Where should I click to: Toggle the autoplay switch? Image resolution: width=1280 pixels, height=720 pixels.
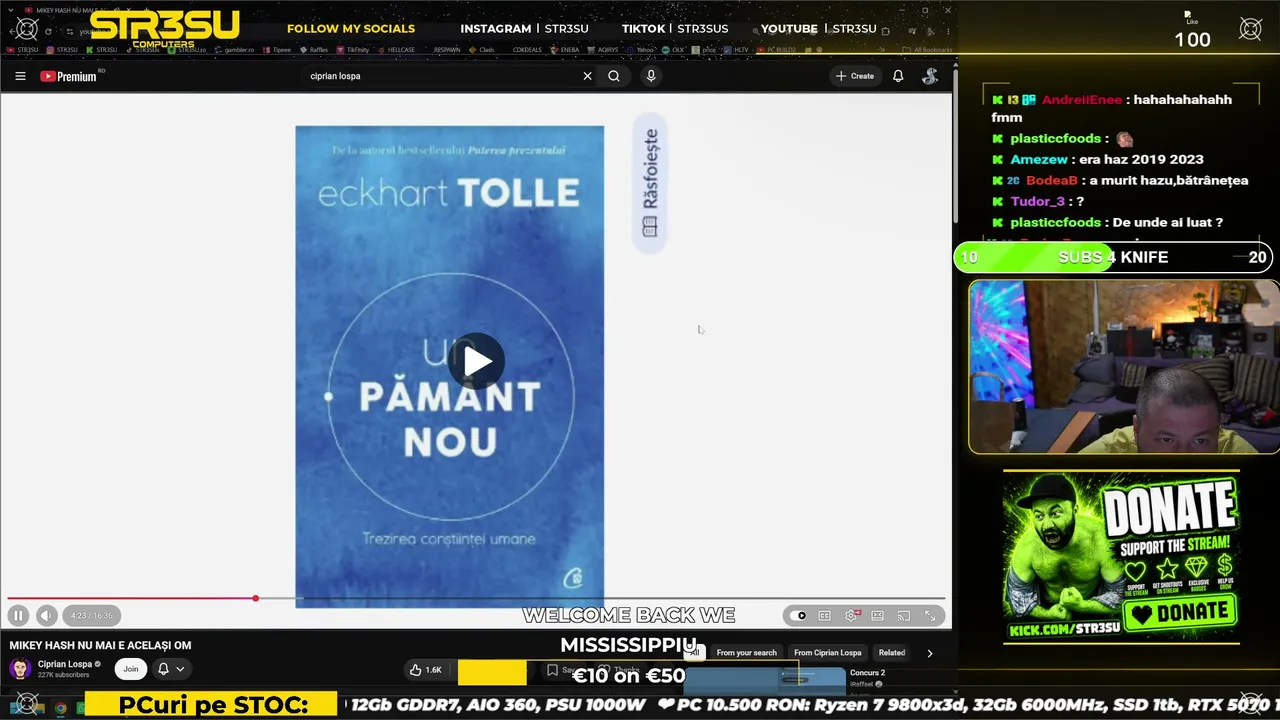coord(798,616)
